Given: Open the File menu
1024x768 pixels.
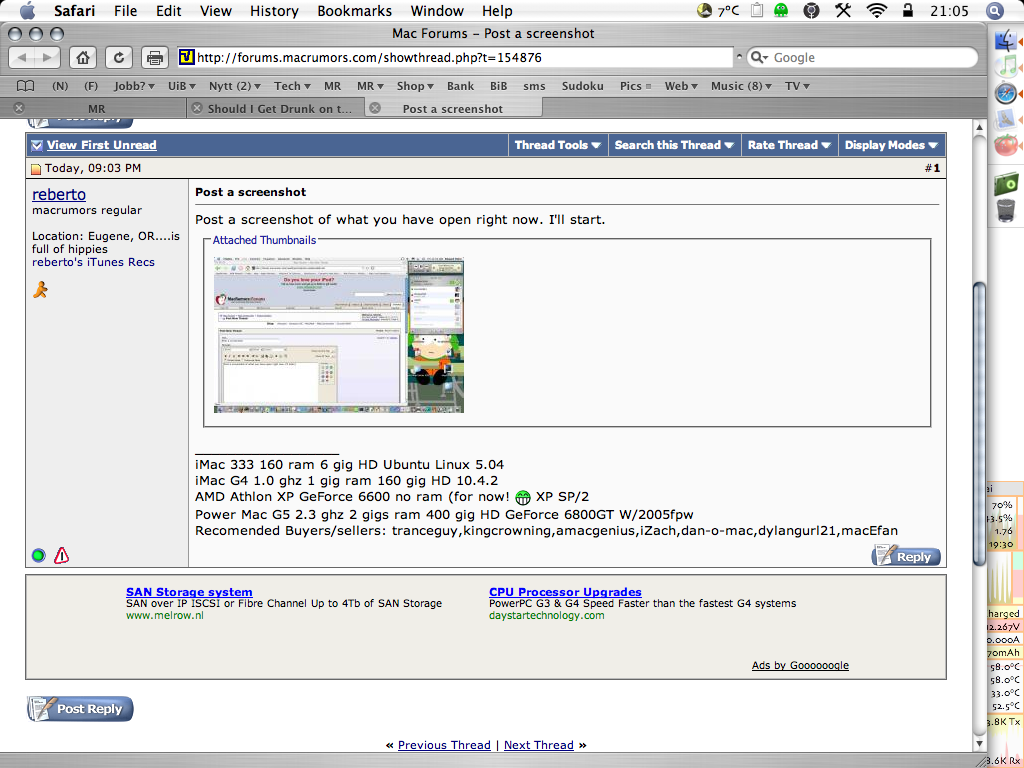Looking at the screenshot, I should (x=125, y=10).
